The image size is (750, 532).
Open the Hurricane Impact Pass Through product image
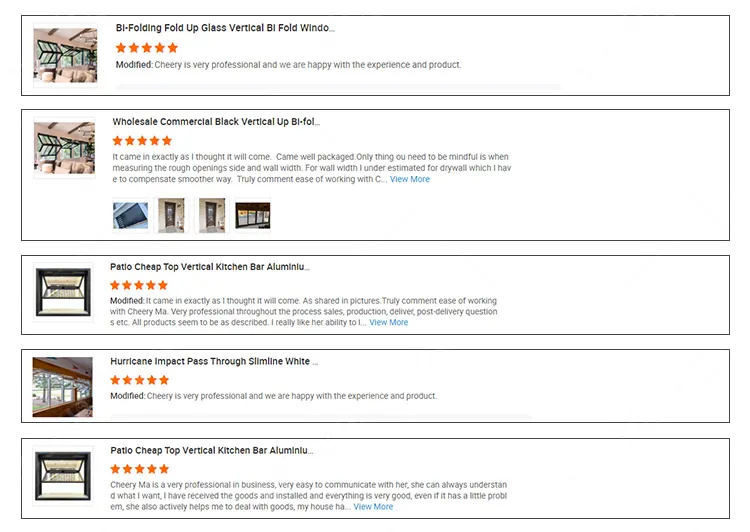click(63, 386)
